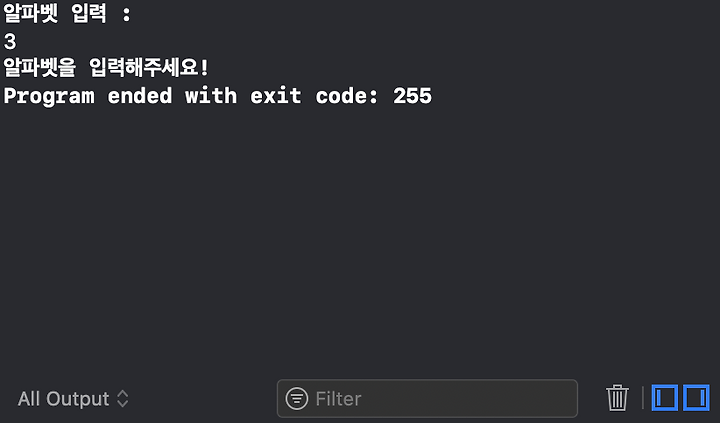This screenshot has height=423, width=720.
Task: Click the divider between trash and pane toggles
Action: 642,398
